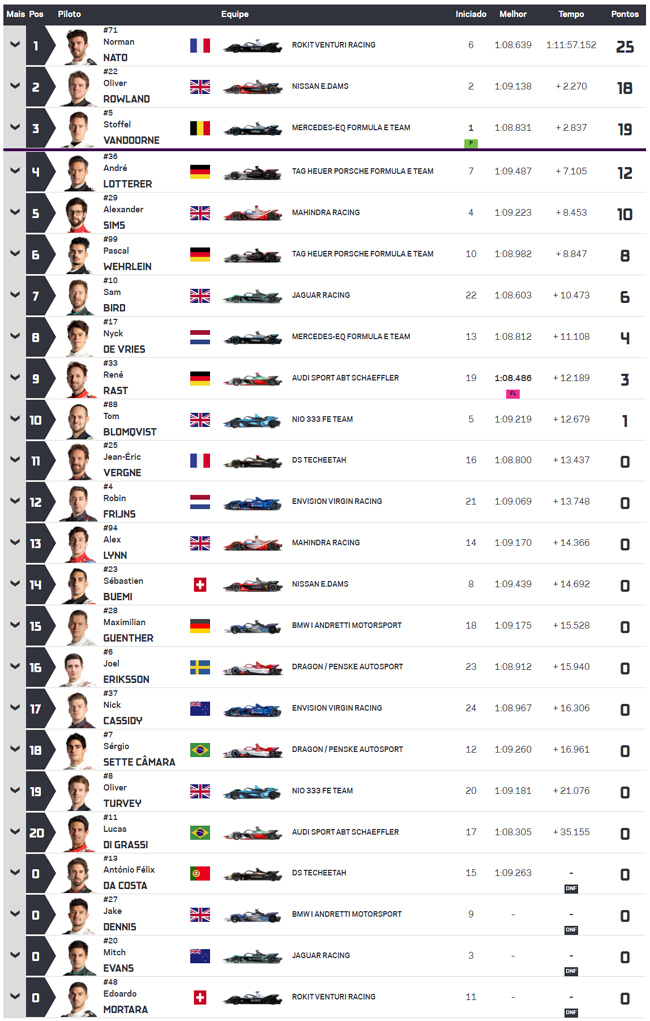Click the Belgian flag next to Vandoorne
Viewport: 650px width, 1021px height.
[x=200, y=128]
